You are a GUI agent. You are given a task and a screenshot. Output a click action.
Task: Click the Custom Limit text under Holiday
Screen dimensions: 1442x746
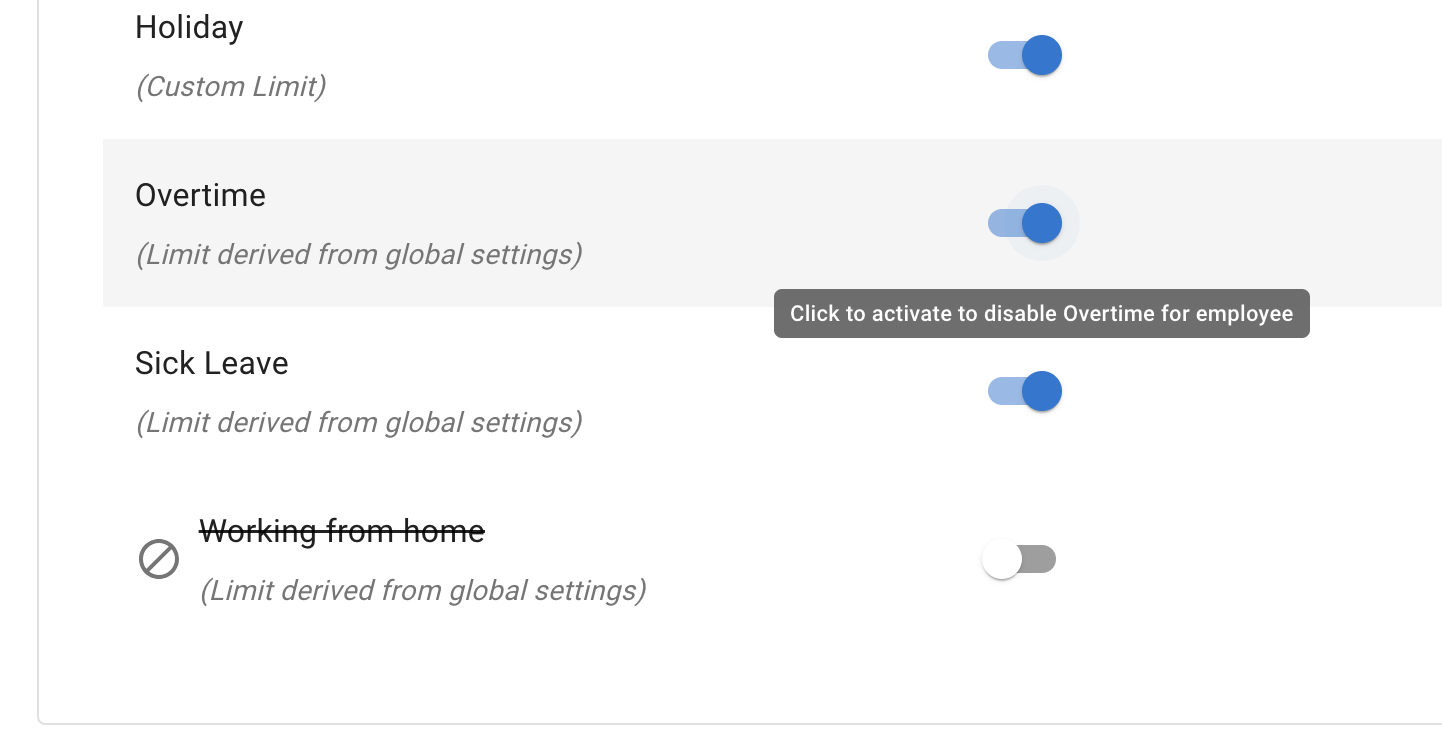(230, 87)
